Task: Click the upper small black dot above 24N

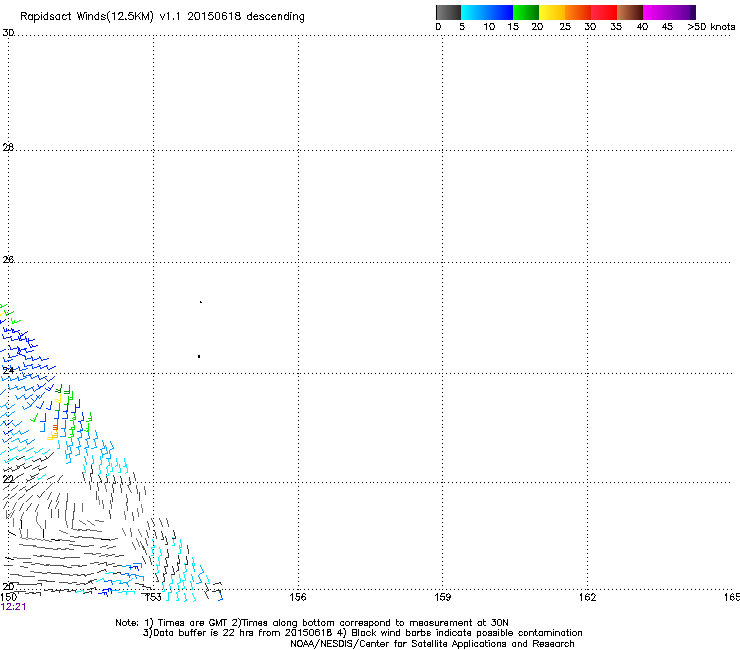Action: (x=201, y=302)
